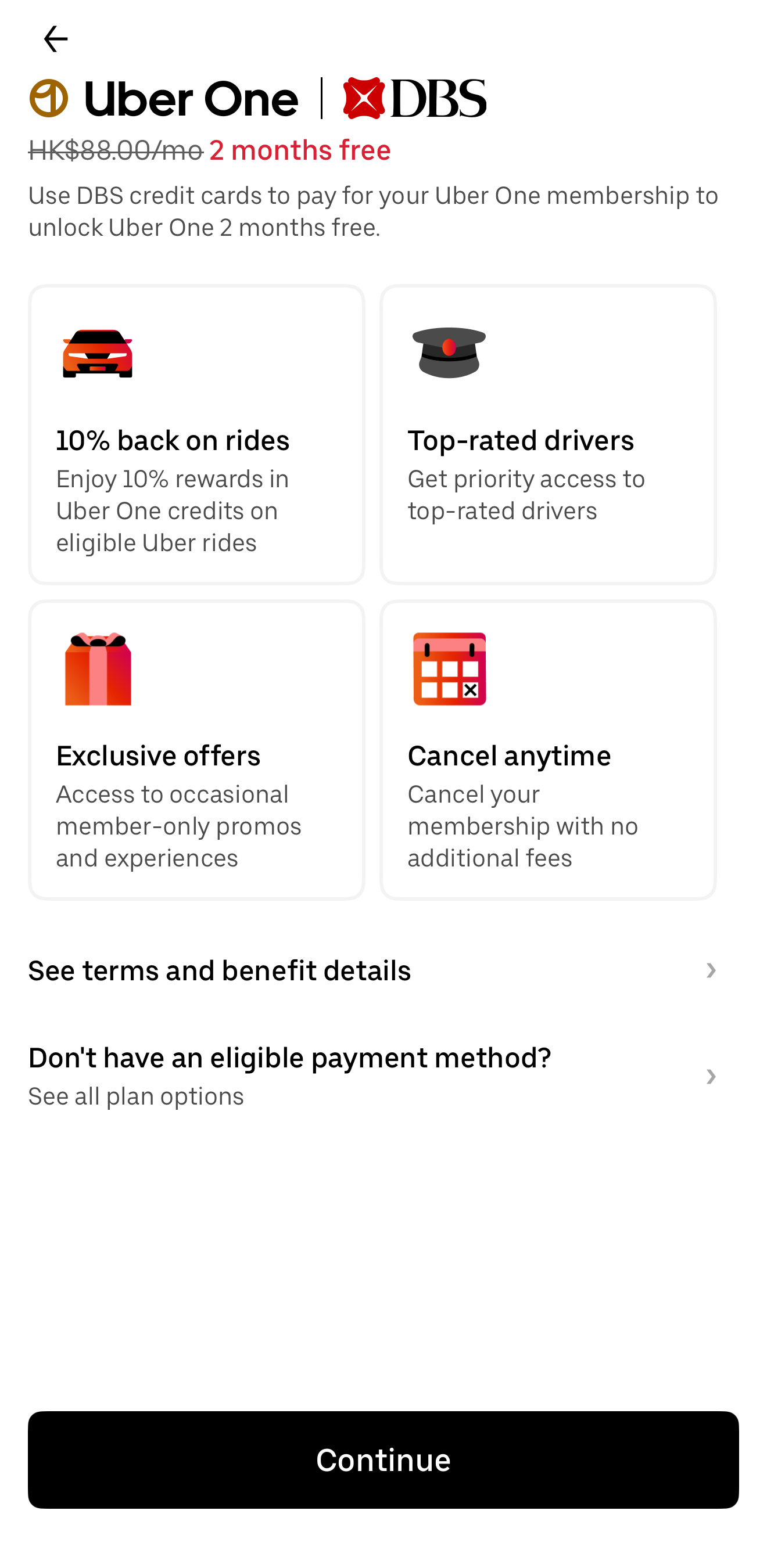767x1568 pixels.
Task: Select the Cancel anytime card
Action: pos(548,750)
